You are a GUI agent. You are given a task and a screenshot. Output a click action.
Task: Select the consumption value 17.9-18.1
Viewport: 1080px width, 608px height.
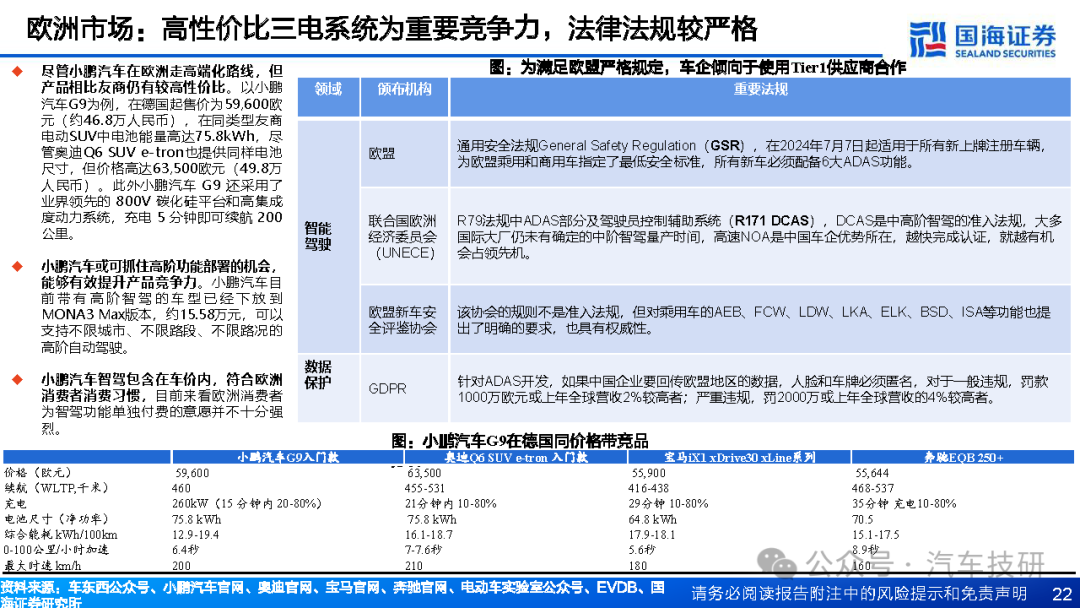(652, 535)
